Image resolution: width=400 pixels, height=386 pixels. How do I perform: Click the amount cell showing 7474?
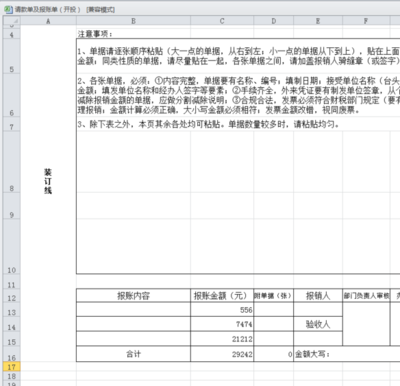click(x=222, y=324)
